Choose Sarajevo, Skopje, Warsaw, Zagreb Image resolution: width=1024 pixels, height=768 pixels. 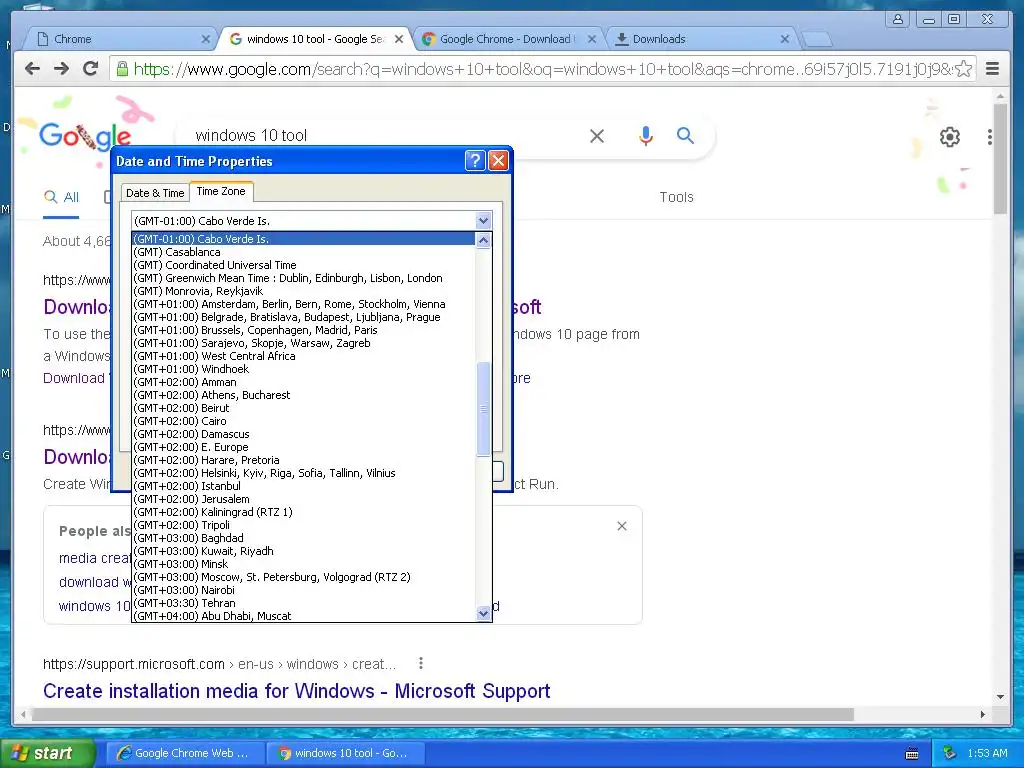[x=303, y=344]
